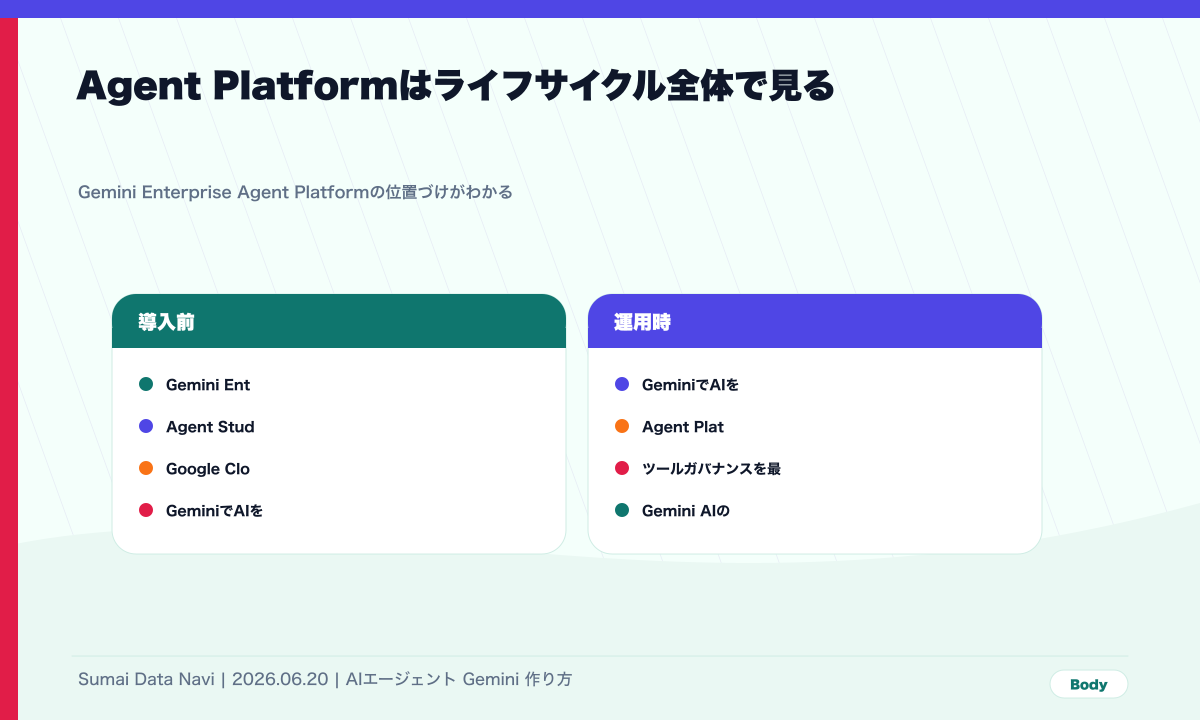Click the red bullet beside ツールガバナンスを最
The height and width of the screenshot is (720, 1200).
click(622, 468)
